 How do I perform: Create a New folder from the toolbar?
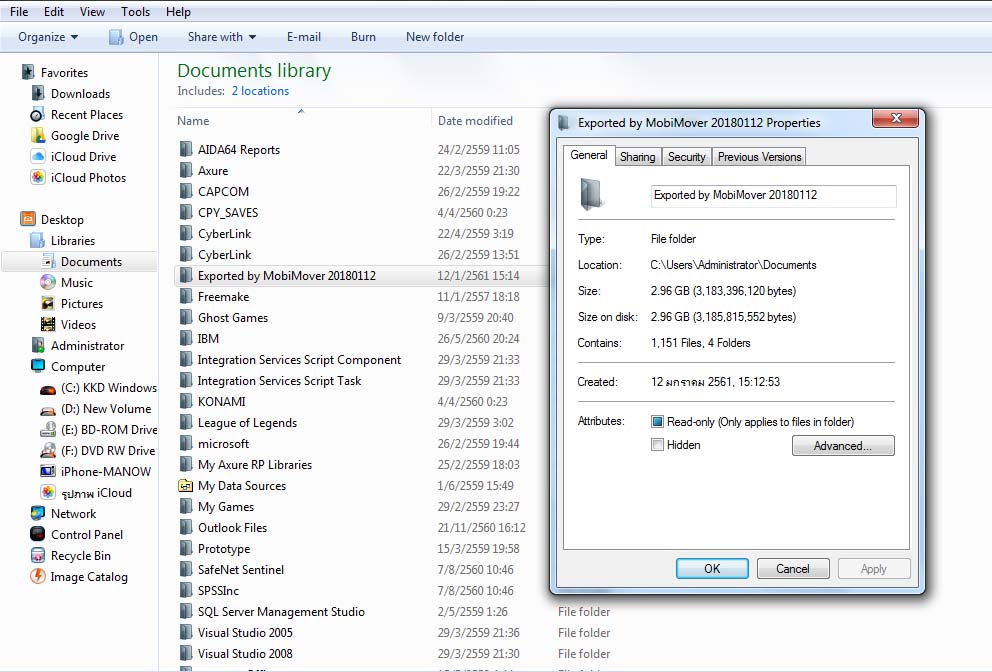pyautogui.click(x=434, y=37)
